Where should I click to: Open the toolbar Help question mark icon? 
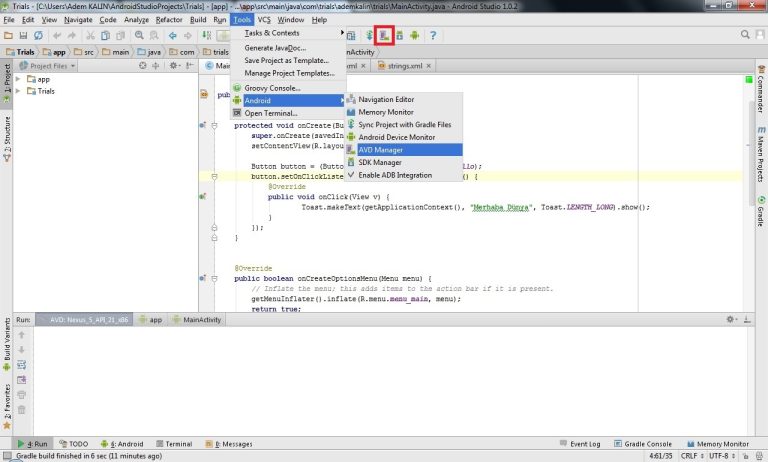pyautogui.click(x=433, y=36)
